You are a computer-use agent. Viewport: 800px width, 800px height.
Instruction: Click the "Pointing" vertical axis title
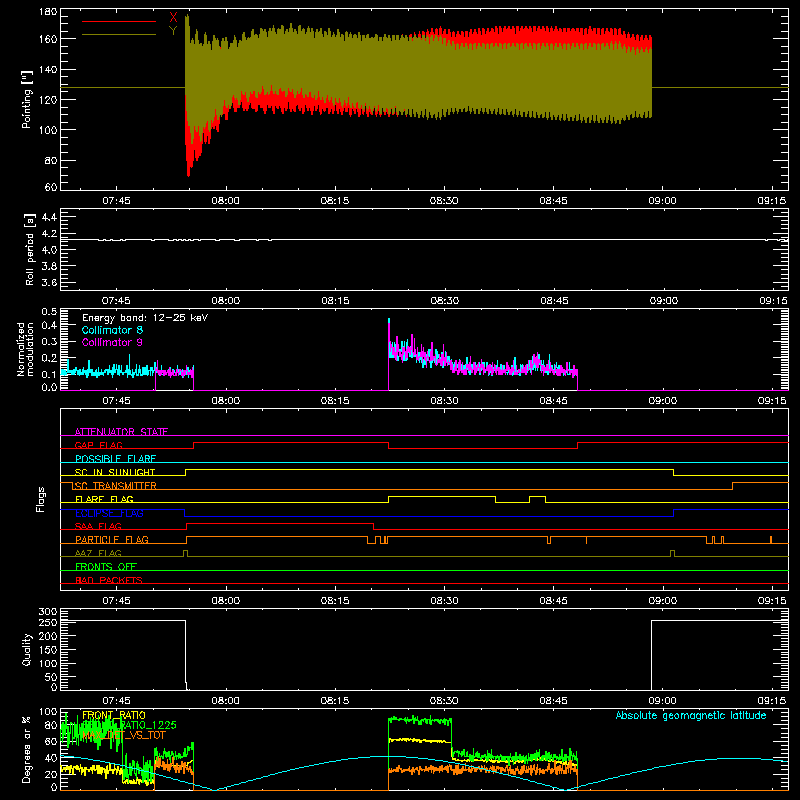coord(27,99)
